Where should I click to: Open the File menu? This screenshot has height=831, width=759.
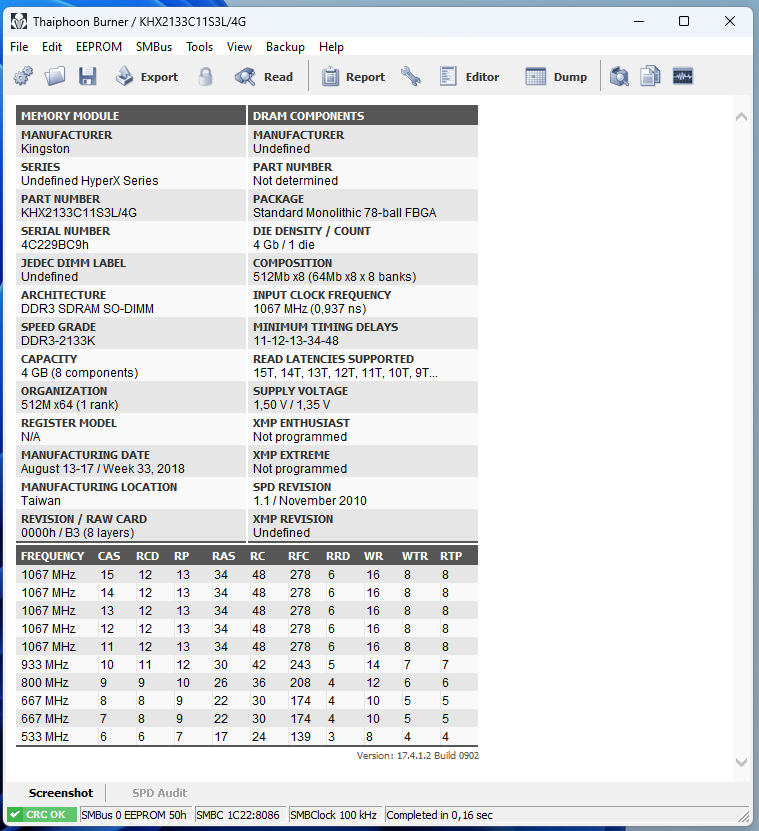pos(19,47)
